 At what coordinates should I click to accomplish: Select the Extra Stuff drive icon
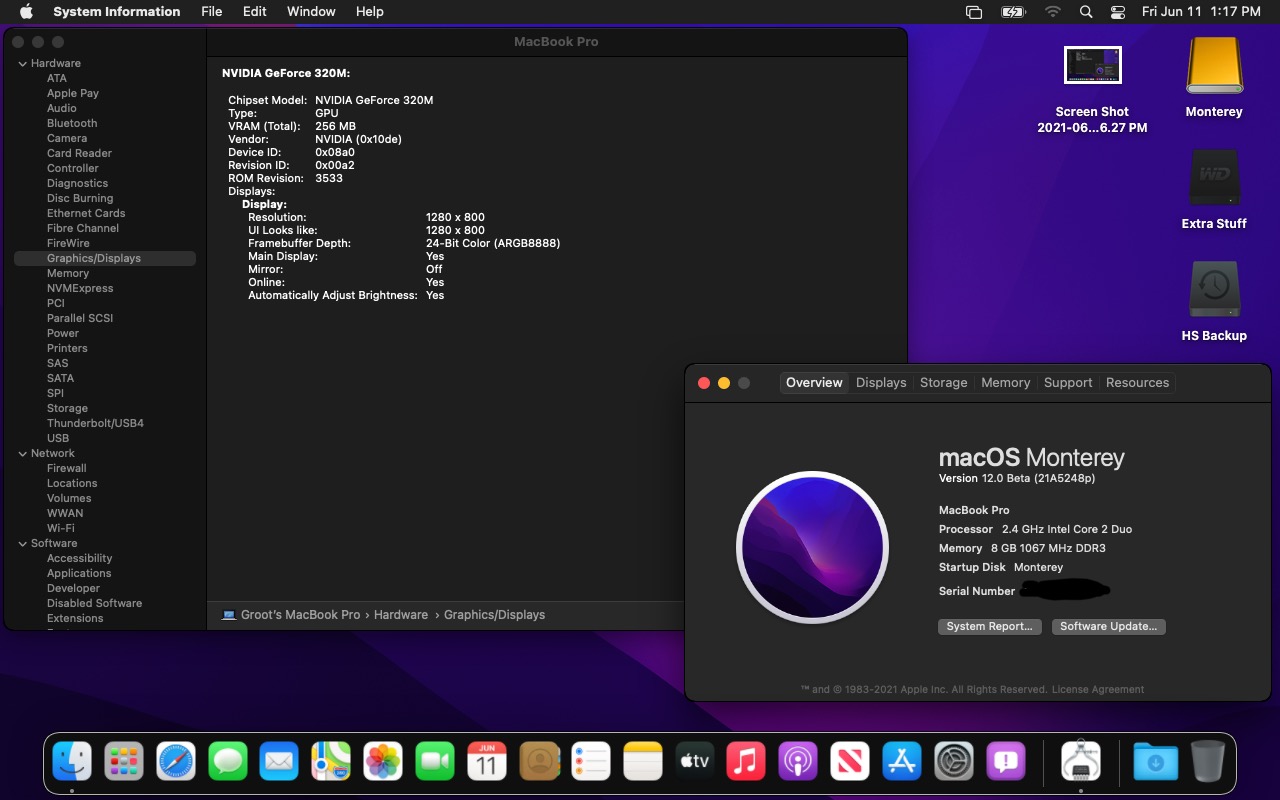(1214, 179)
